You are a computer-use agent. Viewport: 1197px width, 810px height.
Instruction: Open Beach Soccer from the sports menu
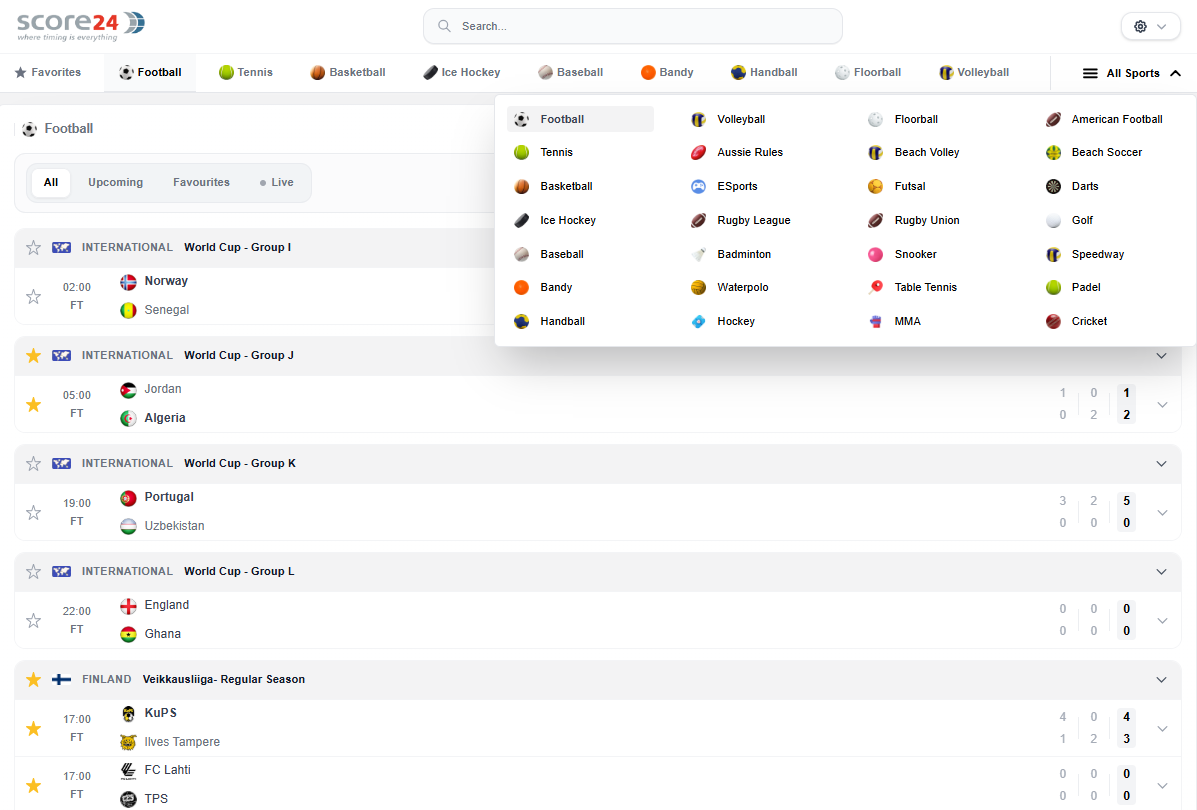coord(1094,152)
